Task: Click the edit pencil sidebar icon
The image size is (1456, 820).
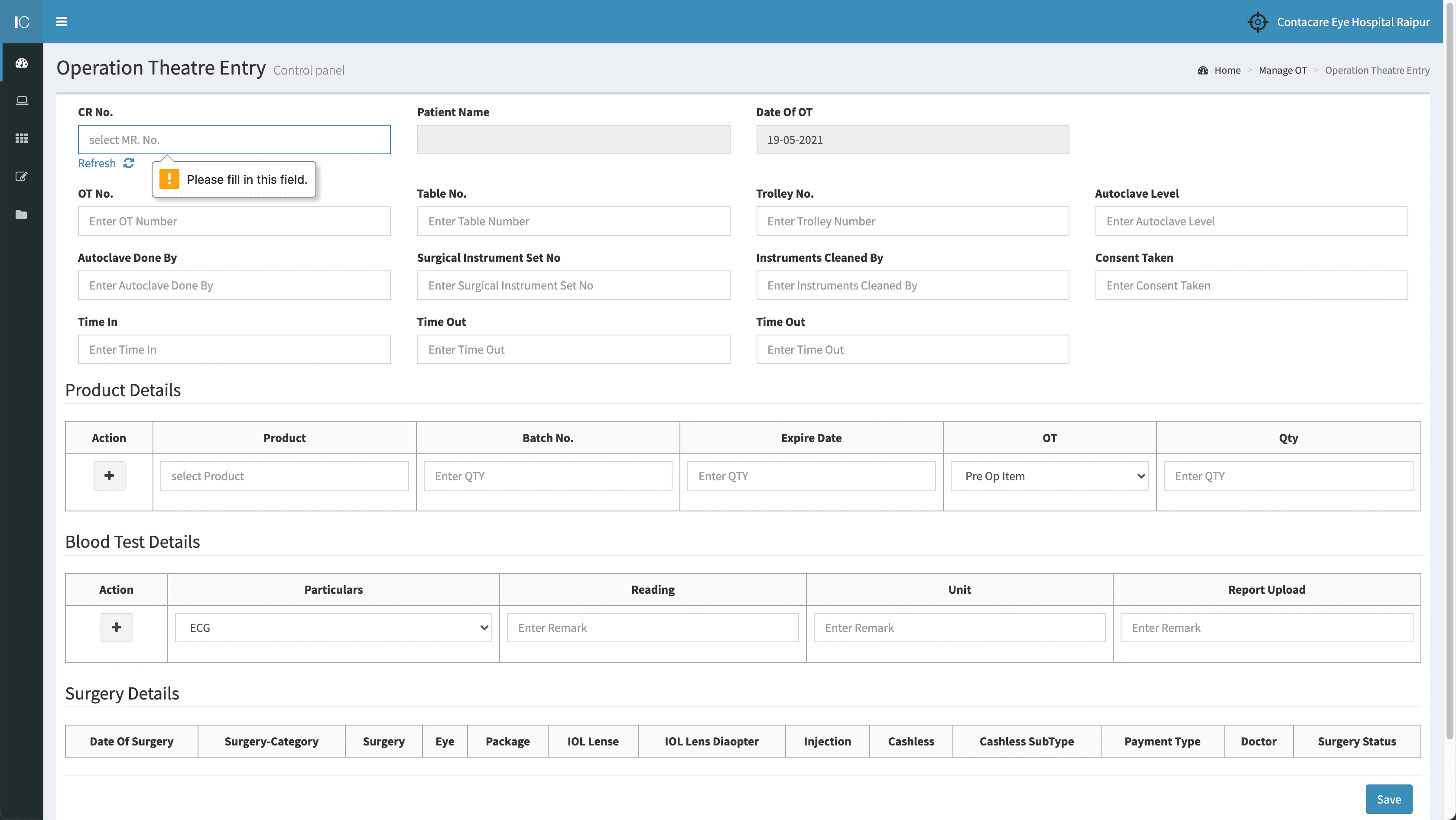Action: [22, 176]
